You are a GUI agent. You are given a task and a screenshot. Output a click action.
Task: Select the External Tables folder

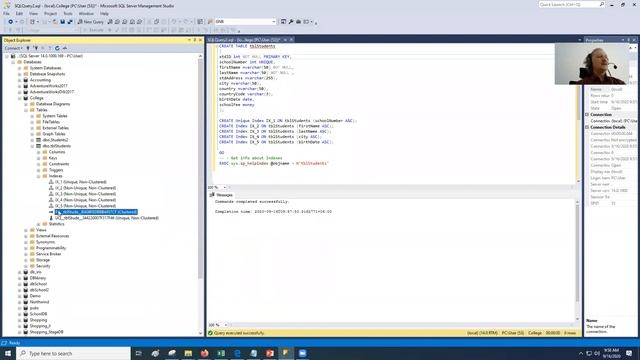56,128
